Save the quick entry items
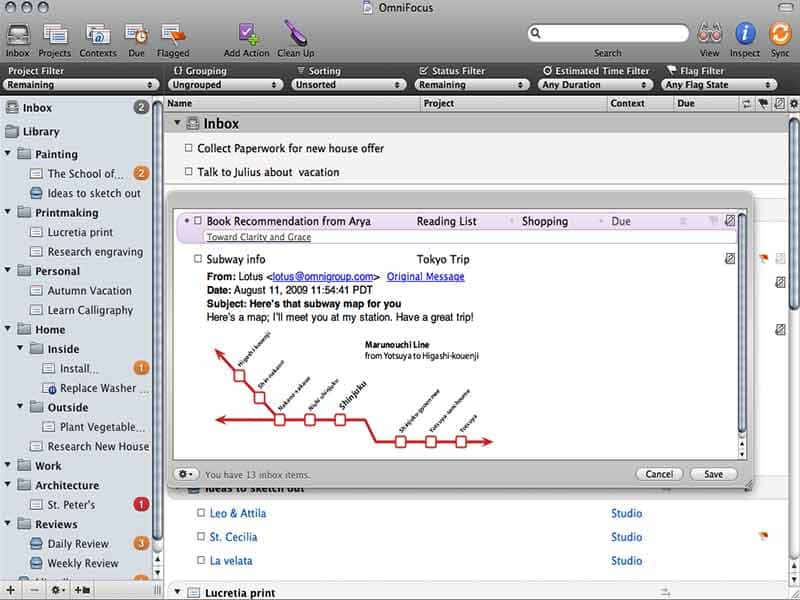 [x=713, y=473]
